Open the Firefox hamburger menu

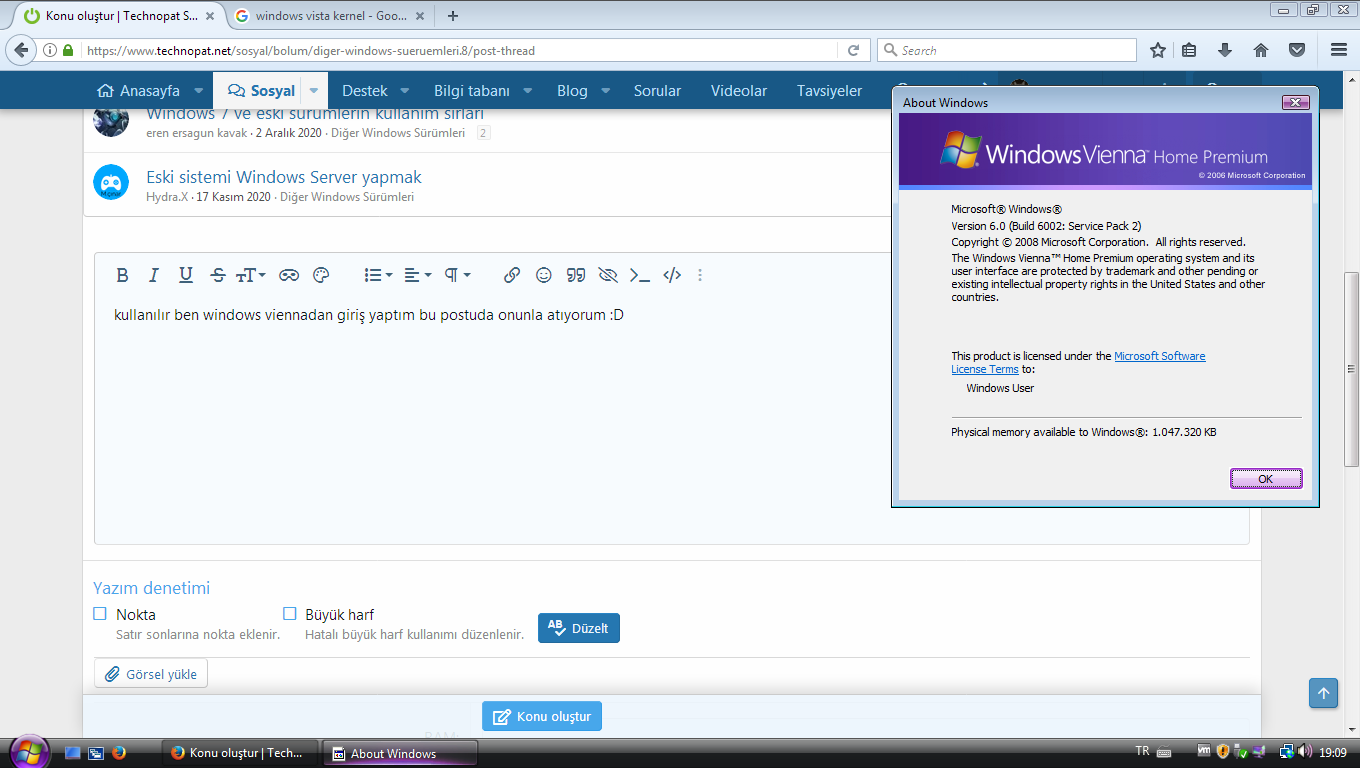coord(1339,50)
